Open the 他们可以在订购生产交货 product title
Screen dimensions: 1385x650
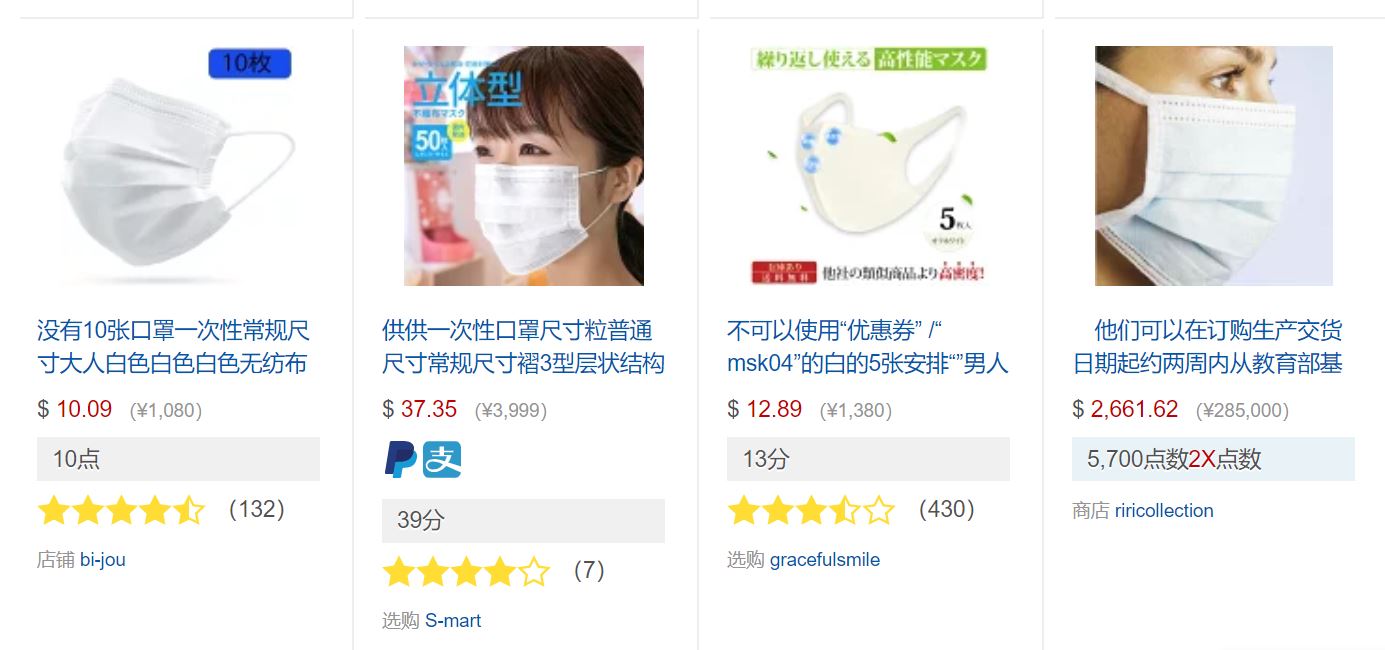(1208, 347)
